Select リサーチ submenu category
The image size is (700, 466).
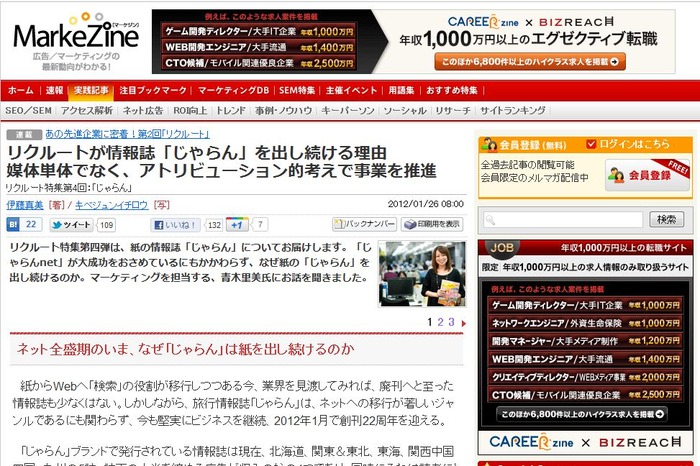453,110
